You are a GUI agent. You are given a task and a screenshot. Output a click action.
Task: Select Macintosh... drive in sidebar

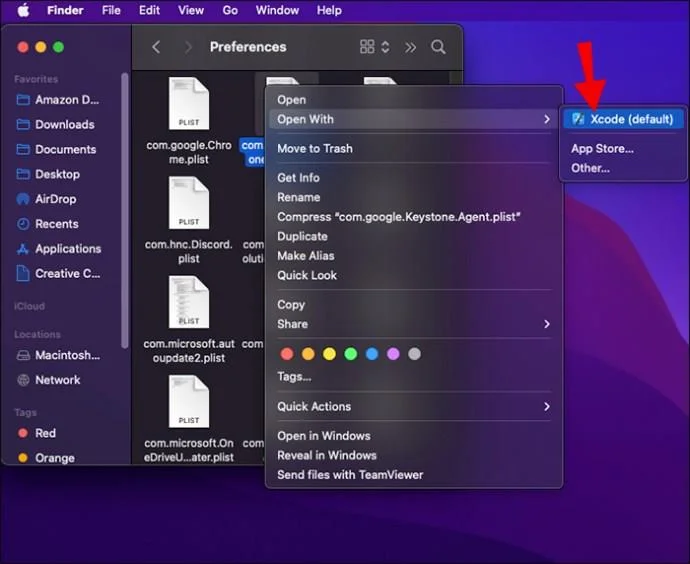coord(58,355)
